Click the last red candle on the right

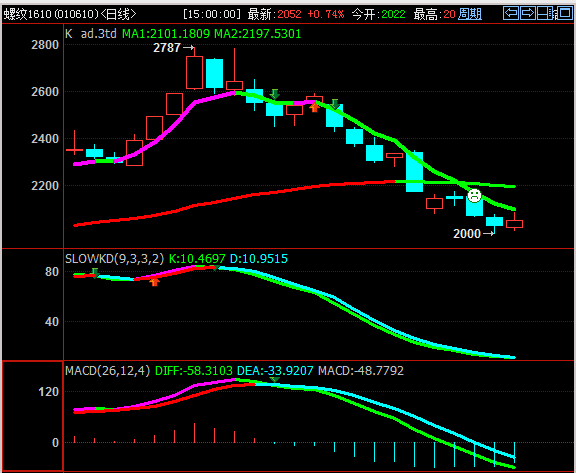(514, 224)
